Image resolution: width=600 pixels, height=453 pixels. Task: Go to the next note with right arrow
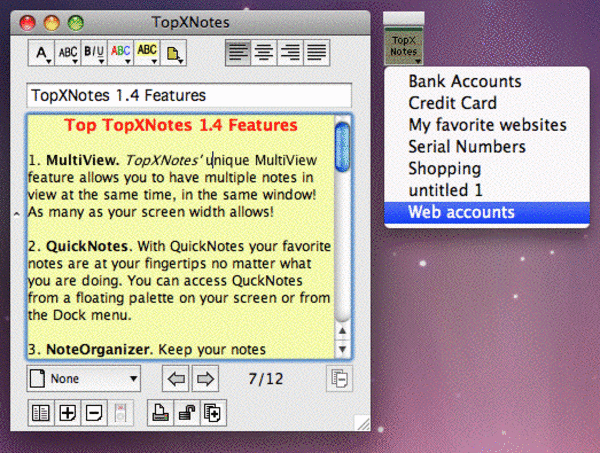[x=205, y=379]
